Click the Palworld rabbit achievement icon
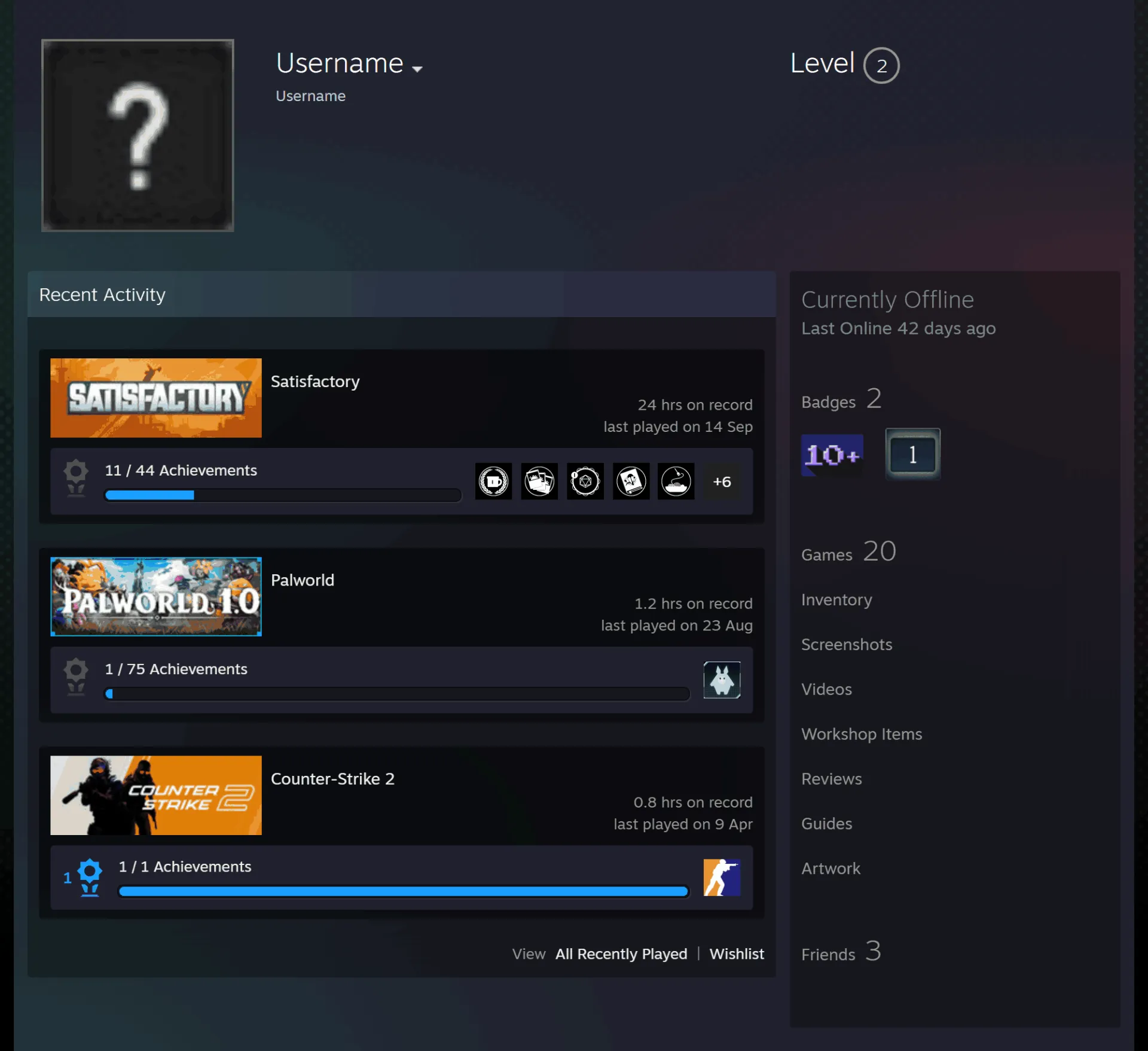The height and width of the screenshot is (1051, 1148). (x=722, y=680)
